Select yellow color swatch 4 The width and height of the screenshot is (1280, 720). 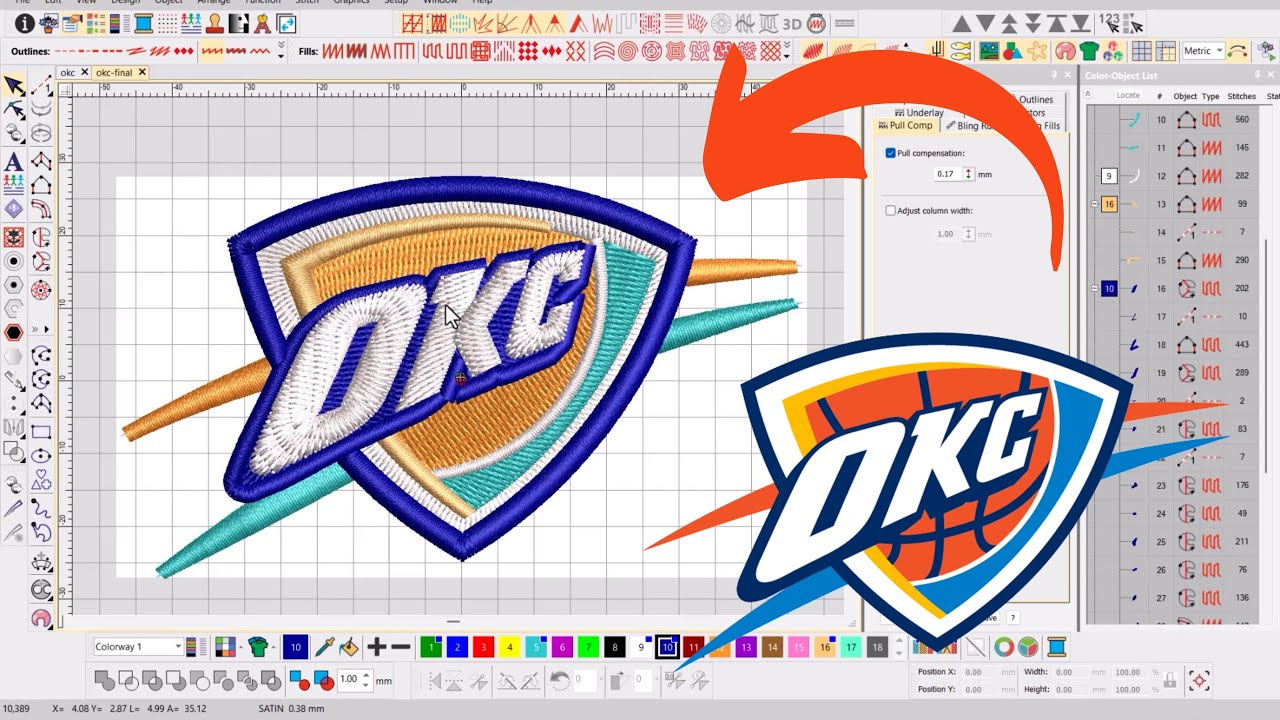coord(509,647)
